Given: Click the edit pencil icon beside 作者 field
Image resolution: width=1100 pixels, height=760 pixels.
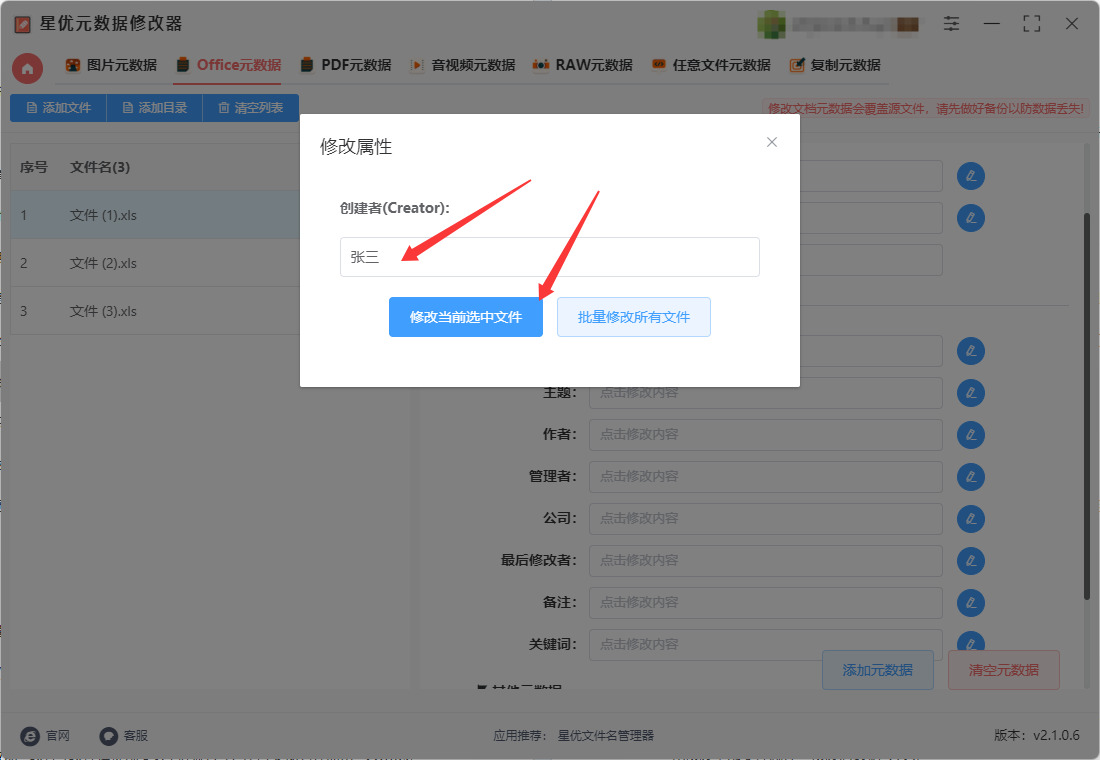Looking at the screenshot, I should click(x=971, y=435).
